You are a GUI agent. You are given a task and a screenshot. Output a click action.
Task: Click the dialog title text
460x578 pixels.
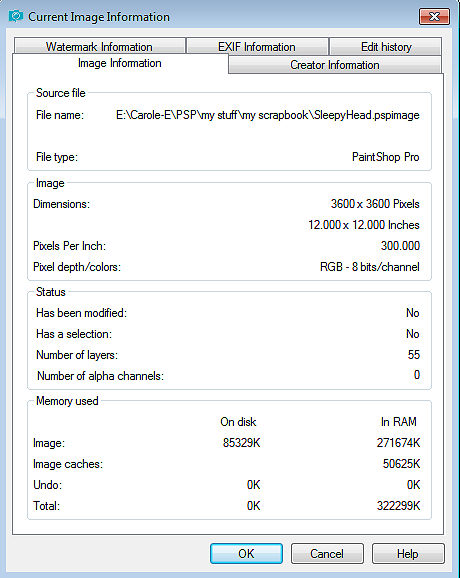point(99,17)
